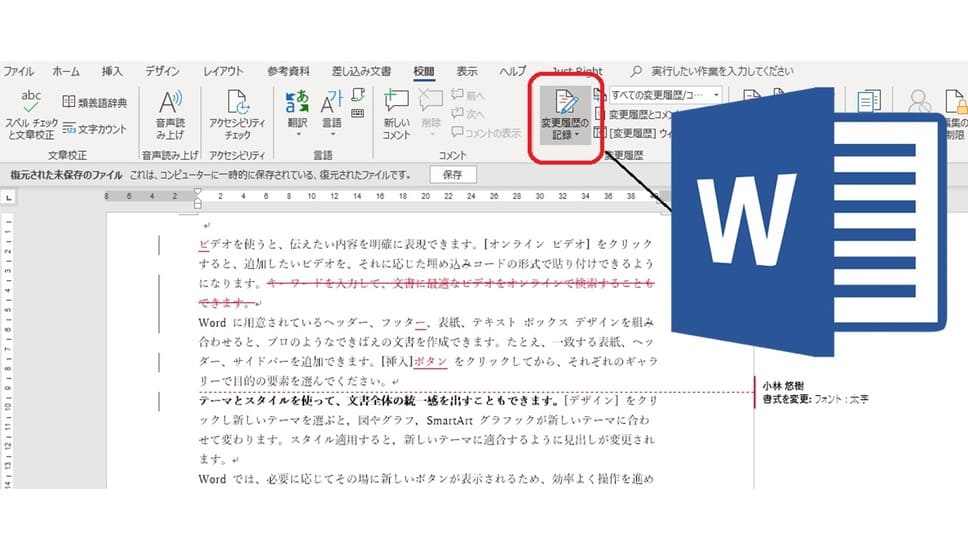Click the inserted red word ボタン
968x544 pixels.
(431, 361)
